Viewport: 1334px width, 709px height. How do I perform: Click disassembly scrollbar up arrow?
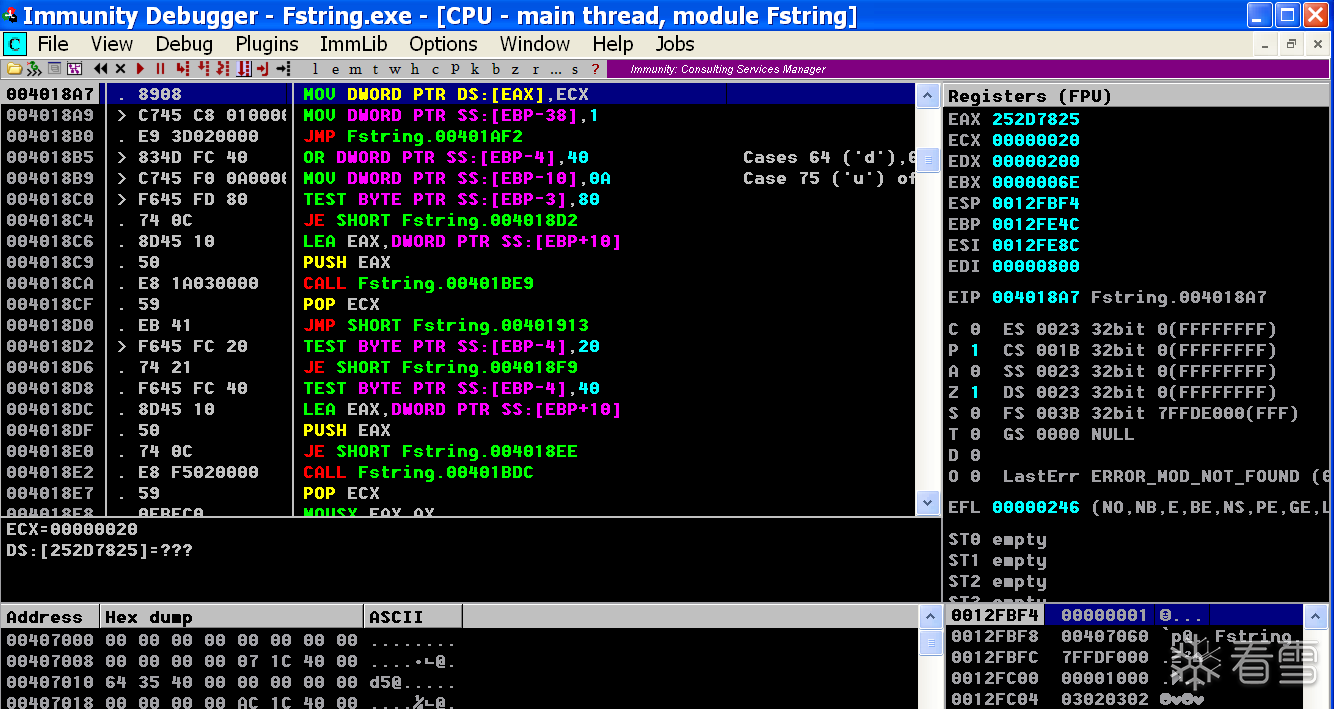[x=928, y=94]
